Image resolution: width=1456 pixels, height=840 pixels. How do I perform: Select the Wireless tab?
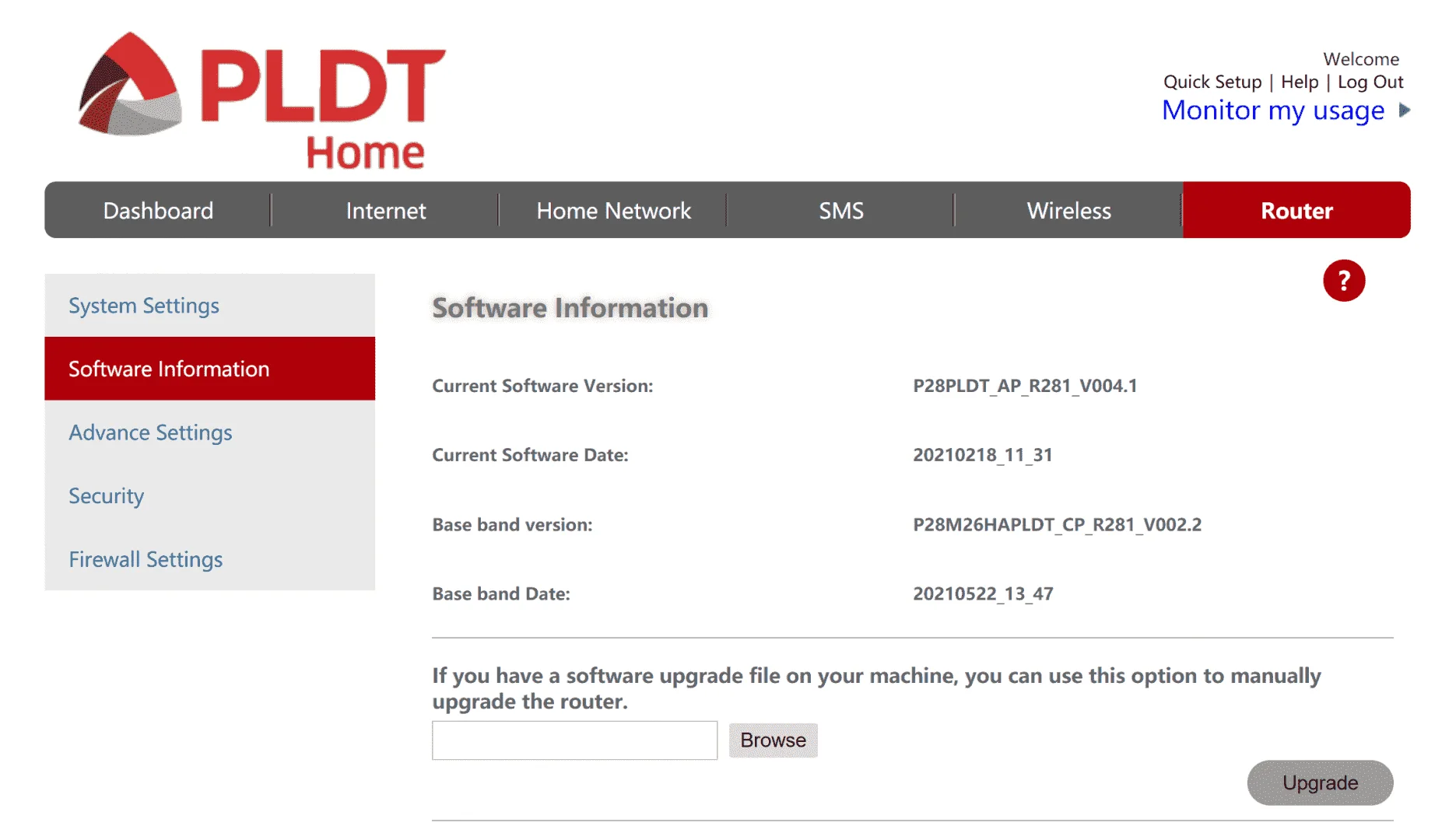1068,211
